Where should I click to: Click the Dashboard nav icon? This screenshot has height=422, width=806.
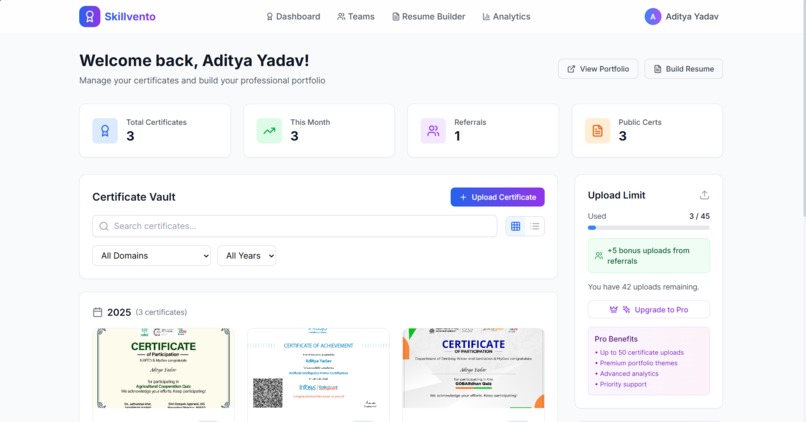coord(269,16)
